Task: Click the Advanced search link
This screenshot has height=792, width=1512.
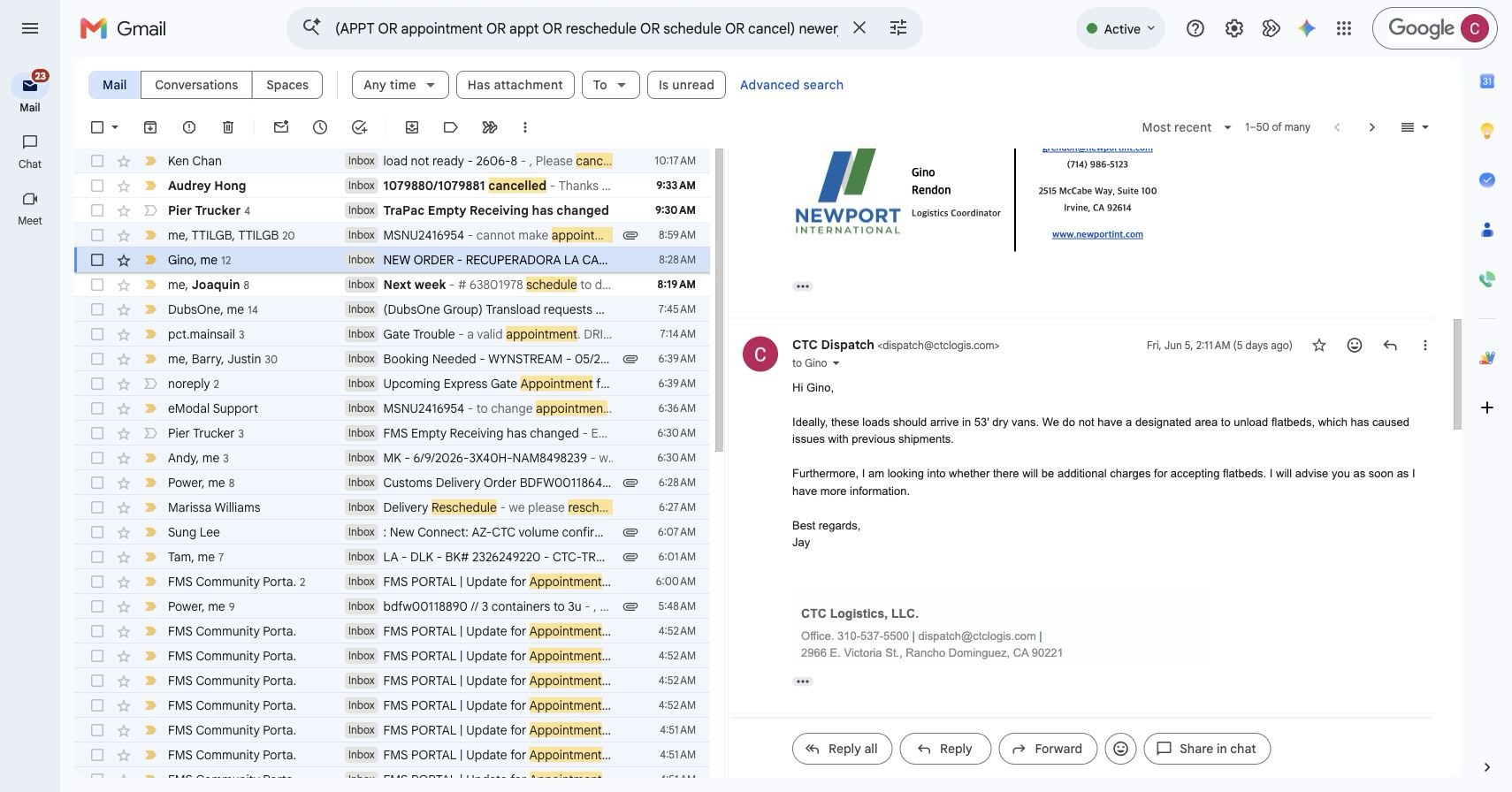Action: 791,85
